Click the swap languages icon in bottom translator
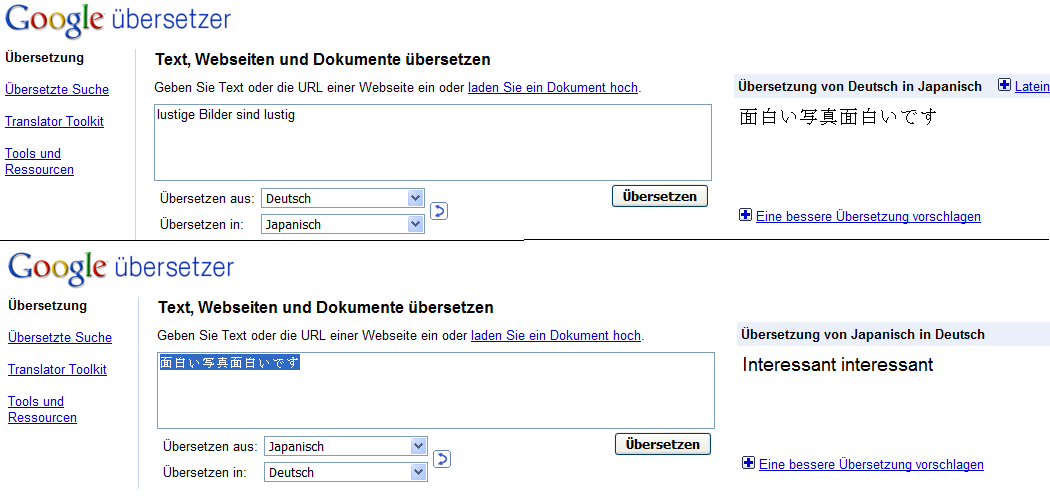 pos(442,458)
